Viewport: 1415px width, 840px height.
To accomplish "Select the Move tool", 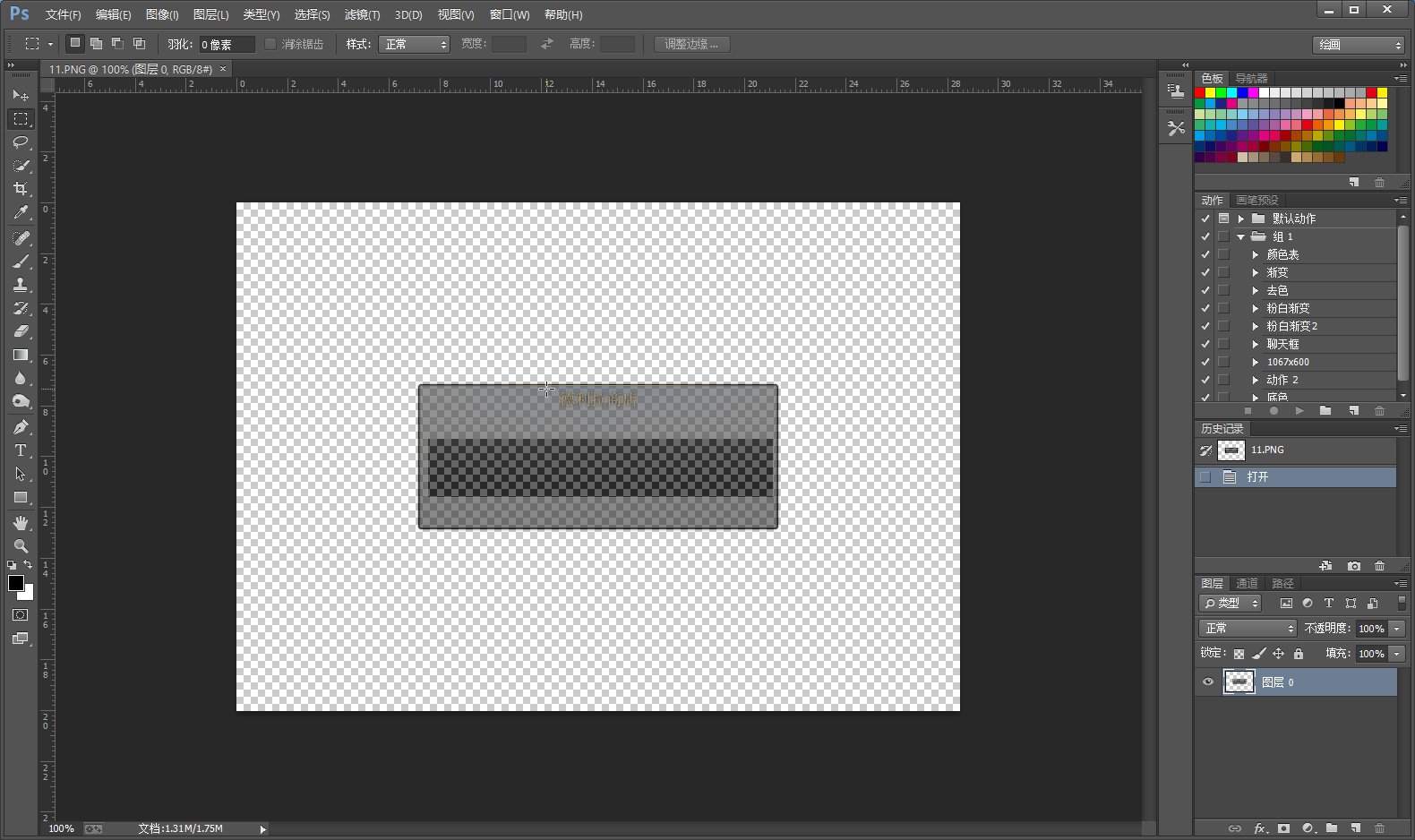I will 20,95.
